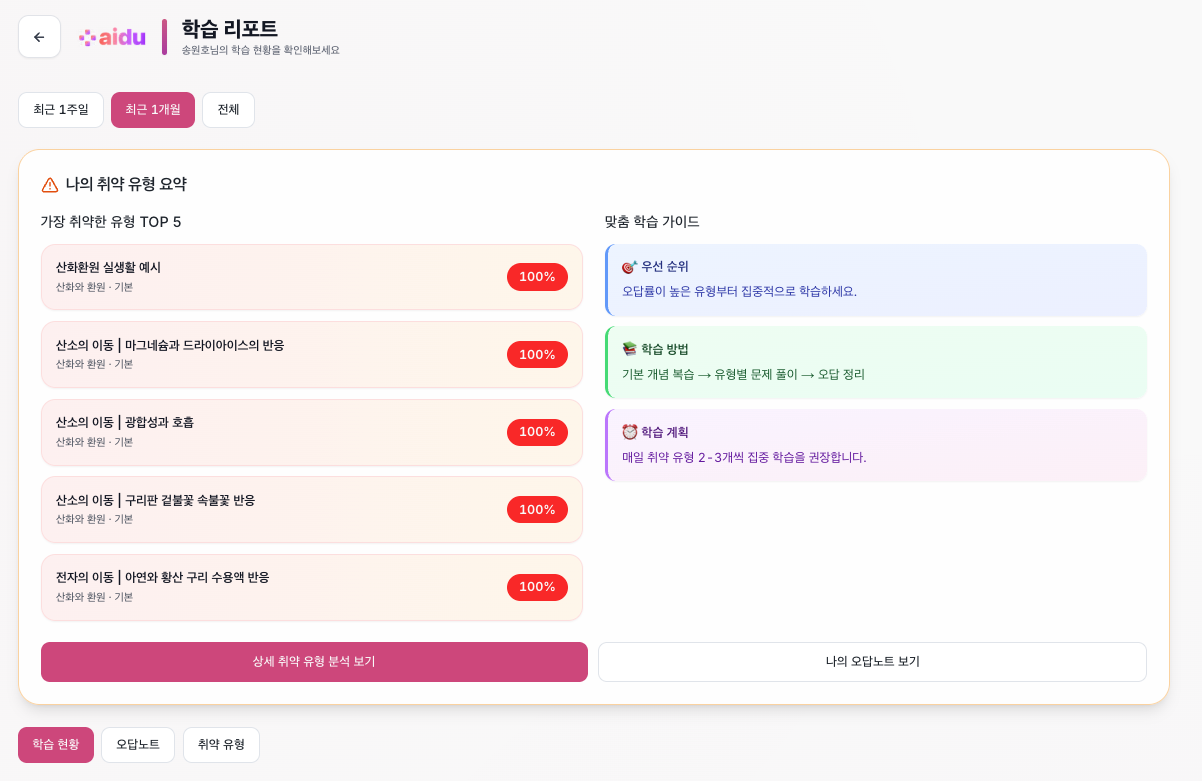Click the aidu logo
1202x781 pixels.
[113, 37]
